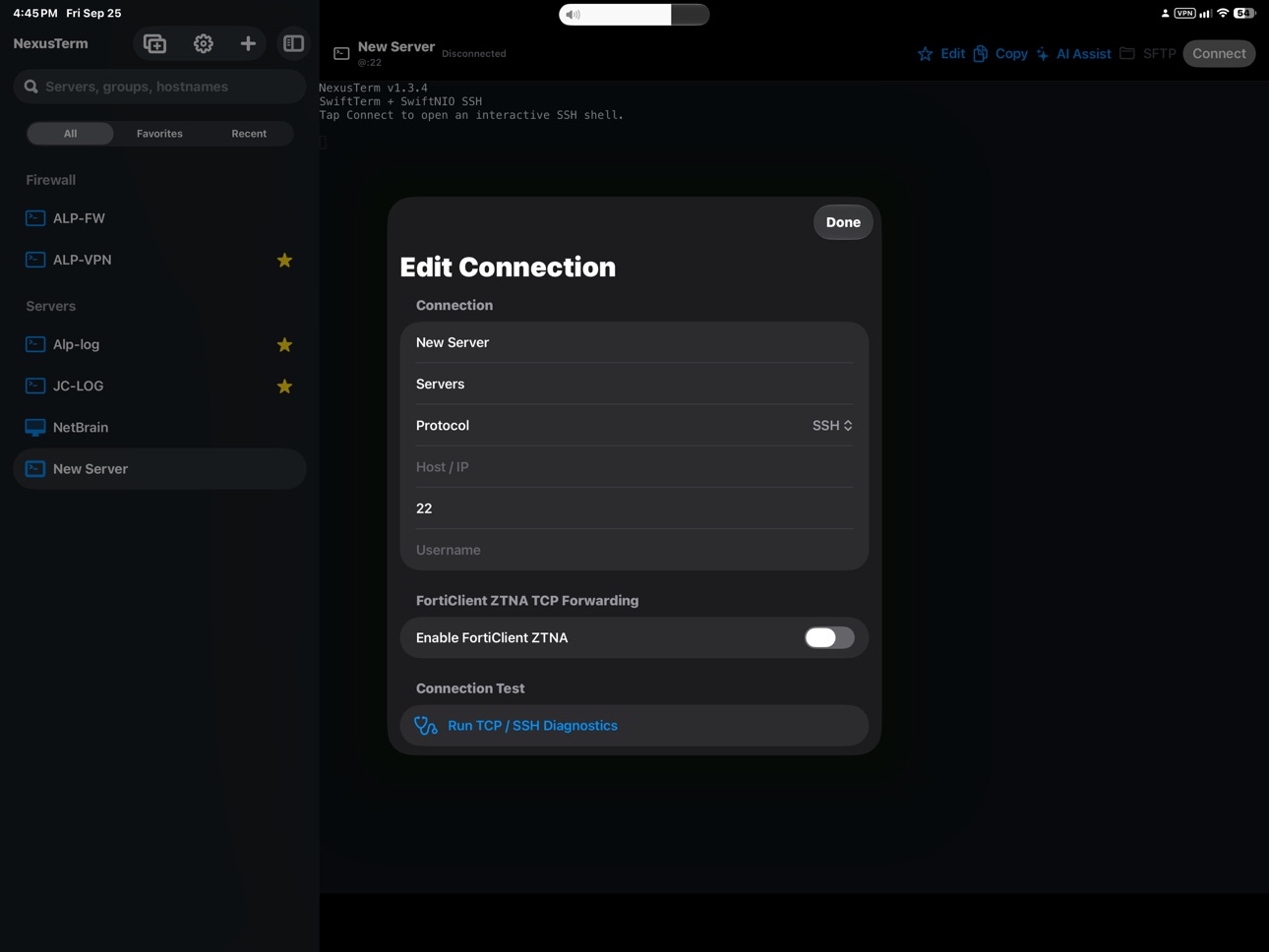Image resolution: width=1269 pixels, height=952 pixels.
Task: Open settings gear in NexusTerm sidebar
Action: tap(203, 43)
